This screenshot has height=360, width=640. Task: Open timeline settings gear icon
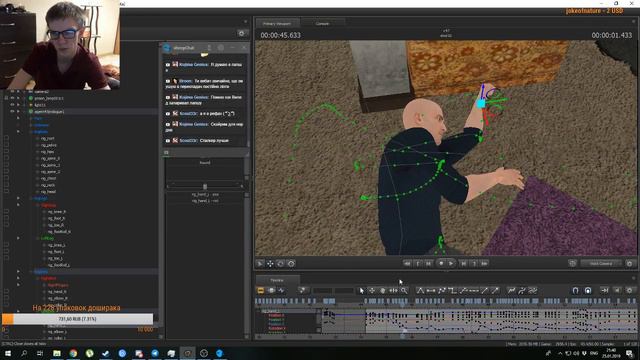point(629,290)
